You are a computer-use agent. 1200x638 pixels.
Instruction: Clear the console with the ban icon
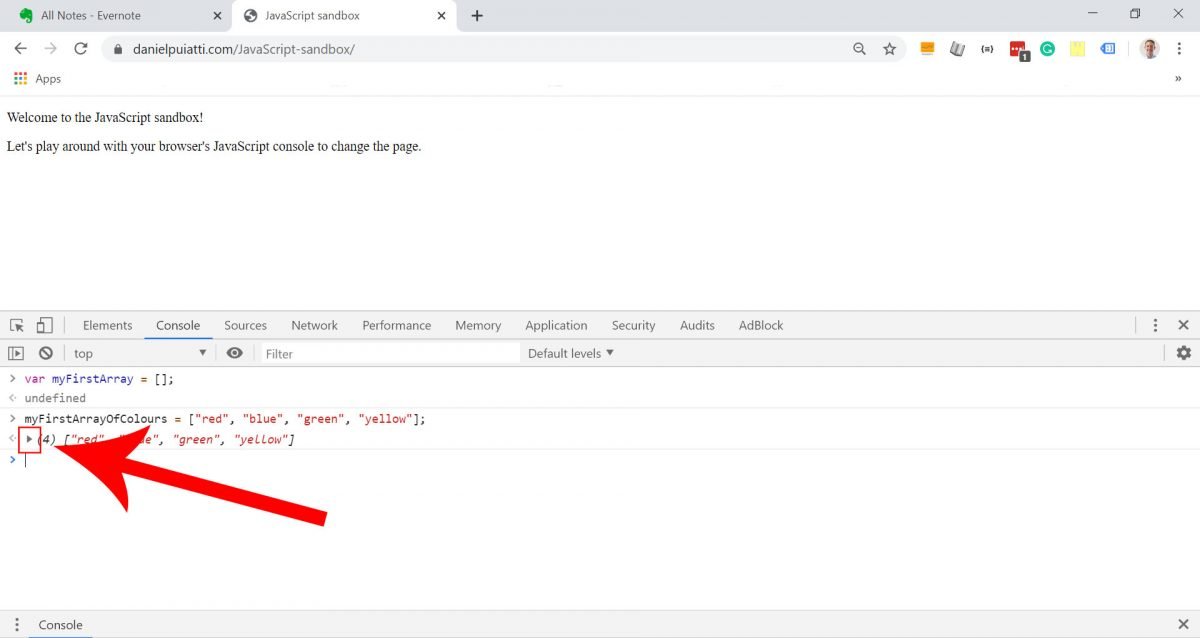click(46, 353)
